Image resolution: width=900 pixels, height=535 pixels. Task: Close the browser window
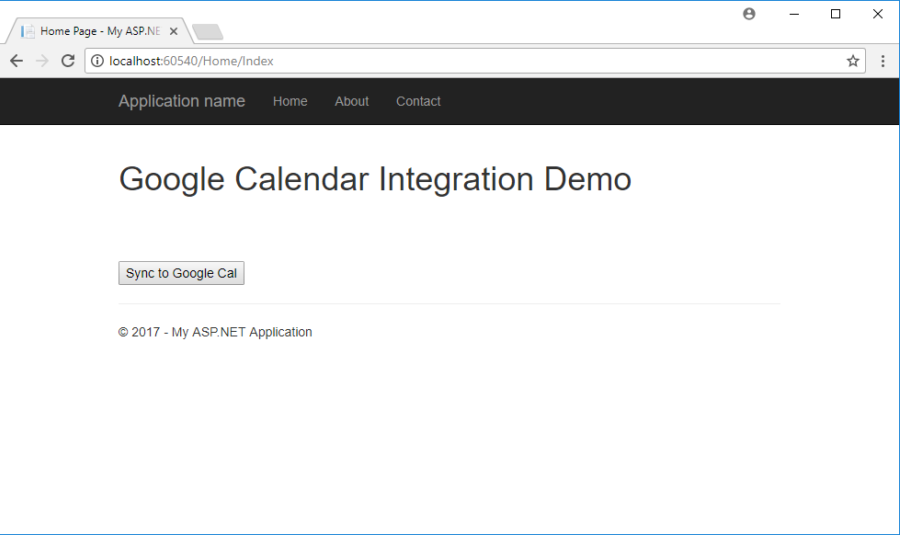pos(878,14)
